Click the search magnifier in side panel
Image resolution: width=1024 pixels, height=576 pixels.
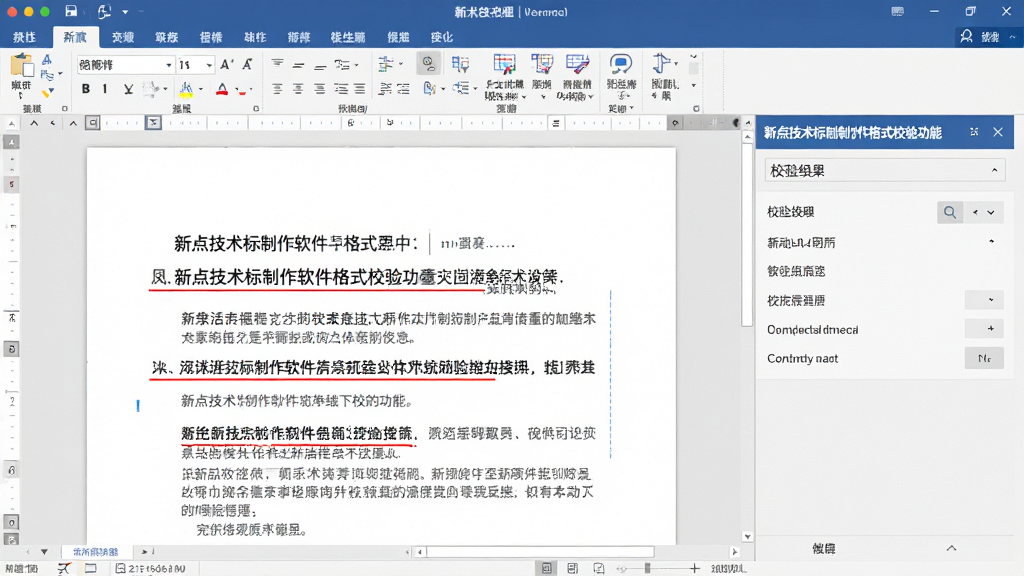950,212
